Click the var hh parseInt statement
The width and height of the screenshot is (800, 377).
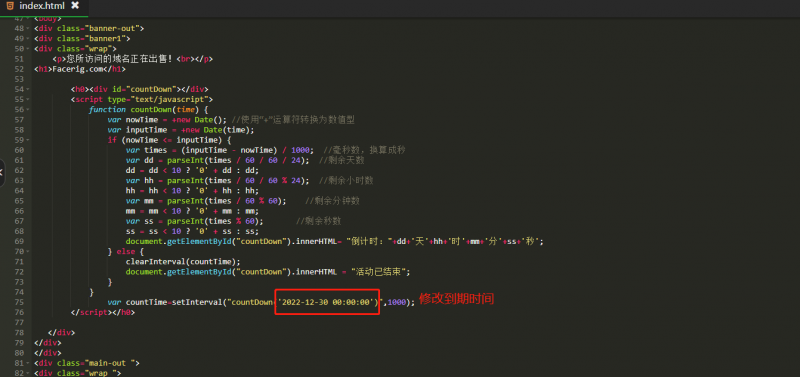(218, 181)
